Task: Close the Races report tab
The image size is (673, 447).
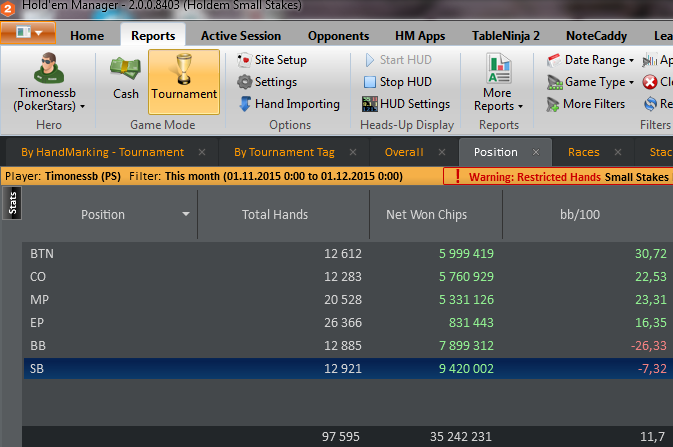Action: pyautogui.click(x=618, y=152)
